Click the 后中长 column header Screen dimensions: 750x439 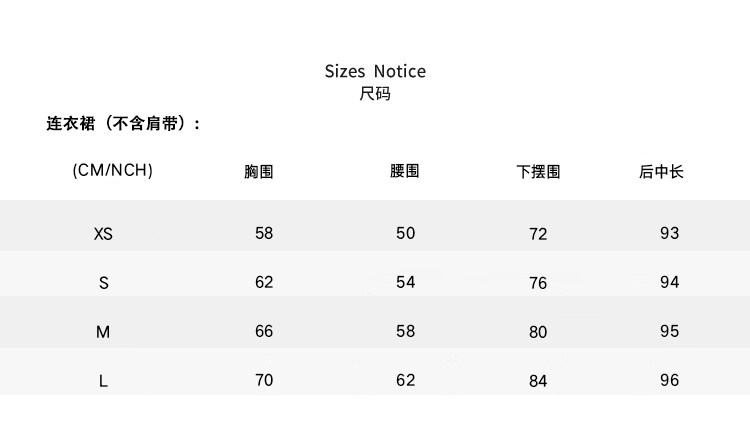(661, 171)
